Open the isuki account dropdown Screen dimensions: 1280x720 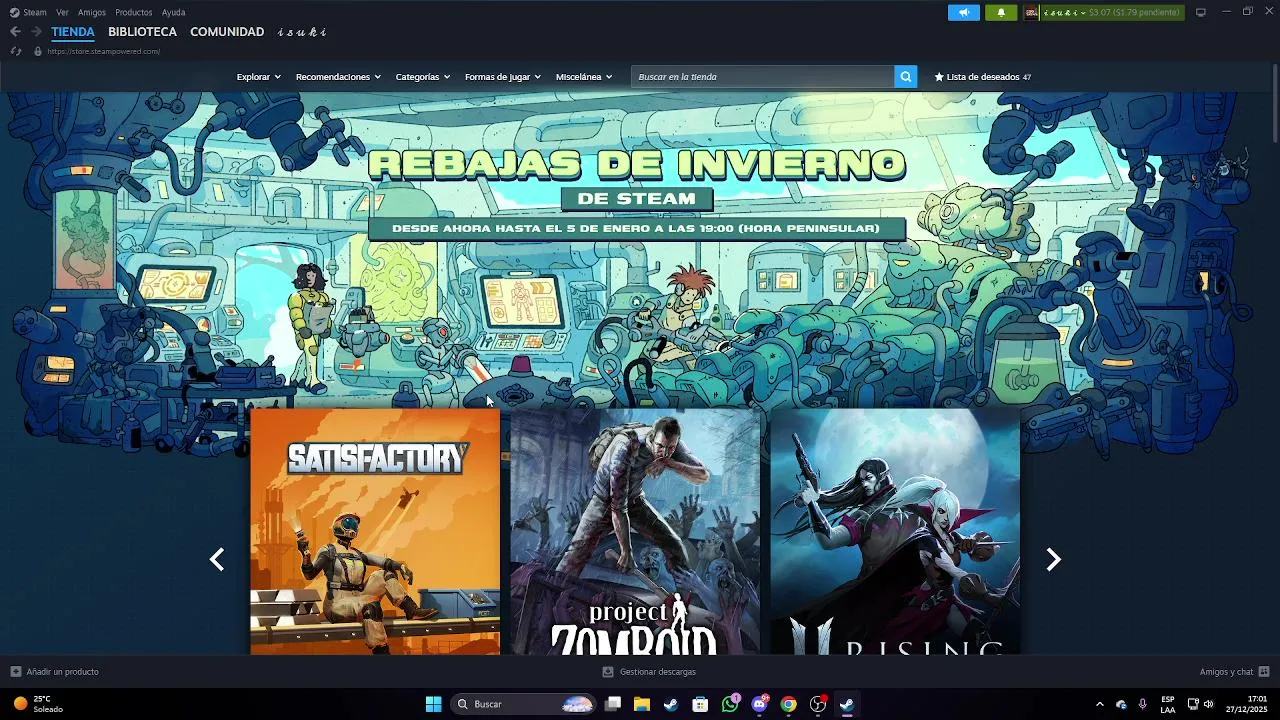1064,12
